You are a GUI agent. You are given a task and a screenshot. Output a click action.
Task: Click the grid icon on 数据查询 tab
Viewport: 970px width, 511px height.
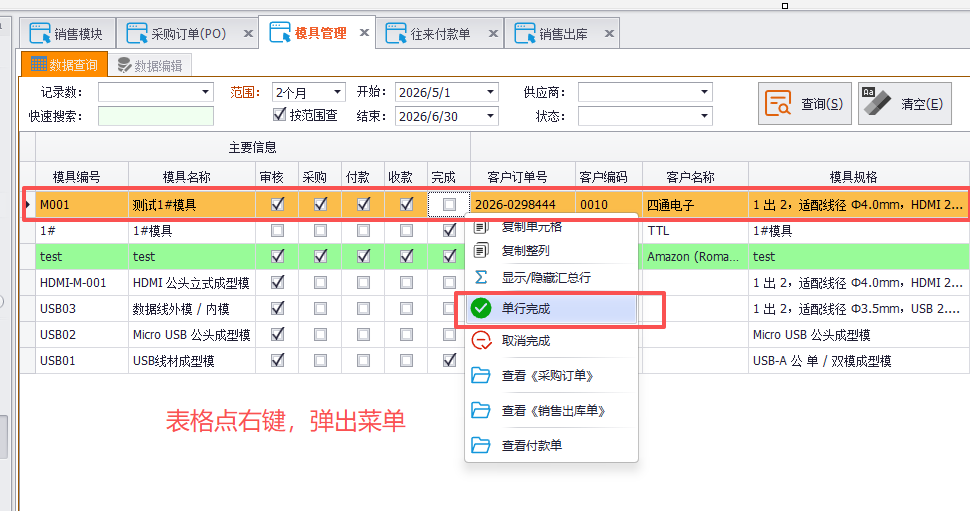38,64
